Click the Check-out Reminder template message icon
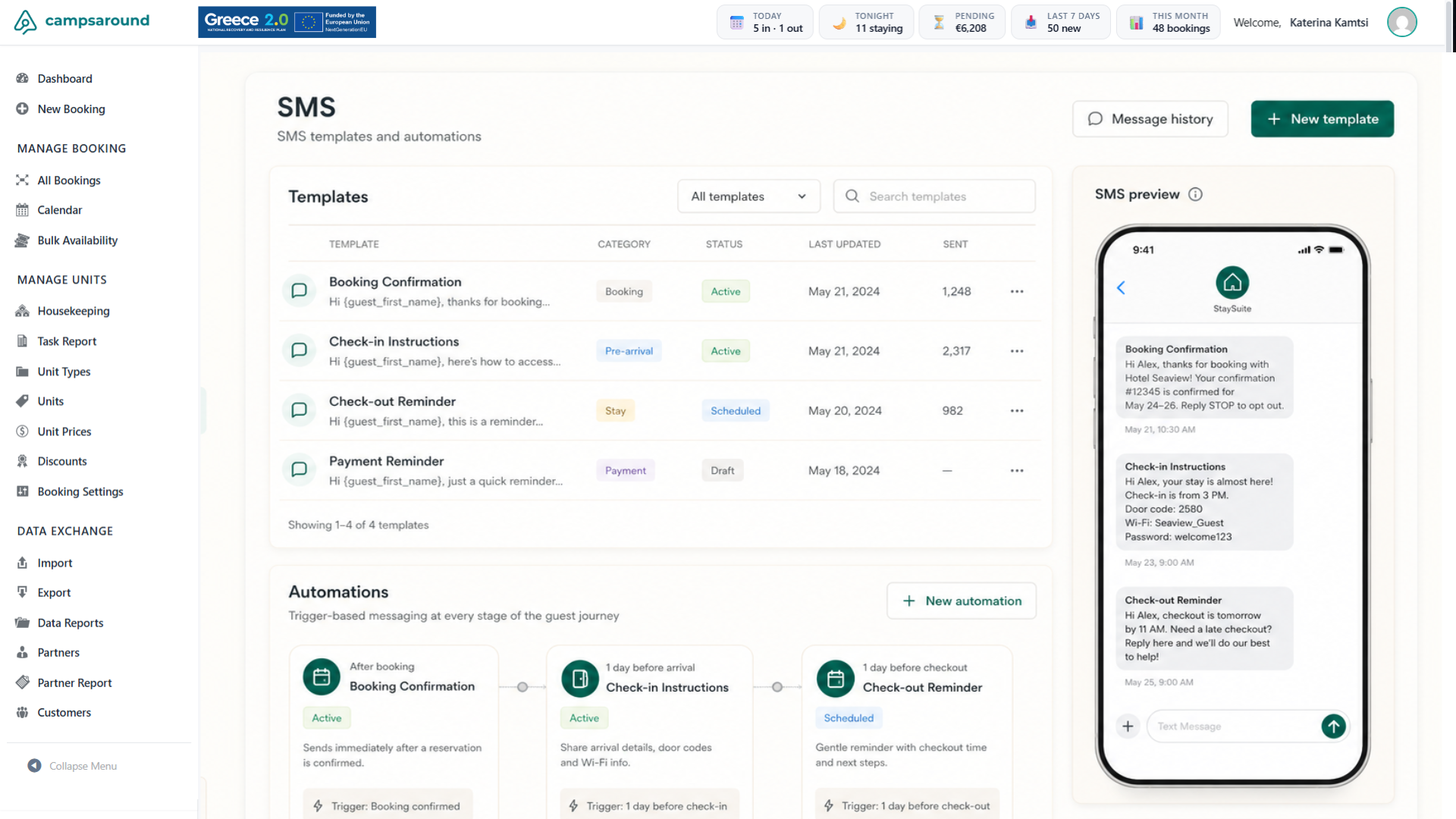 [x=299, y=410]
